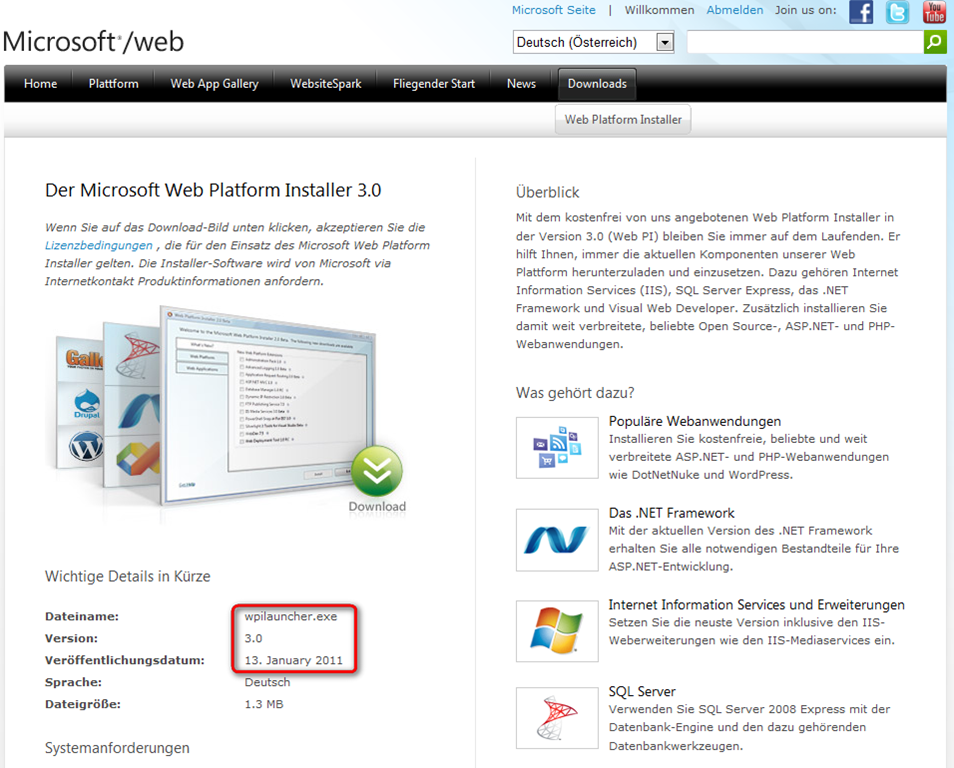
Task: Click the version value 3.0
Action: pos(253,638)
